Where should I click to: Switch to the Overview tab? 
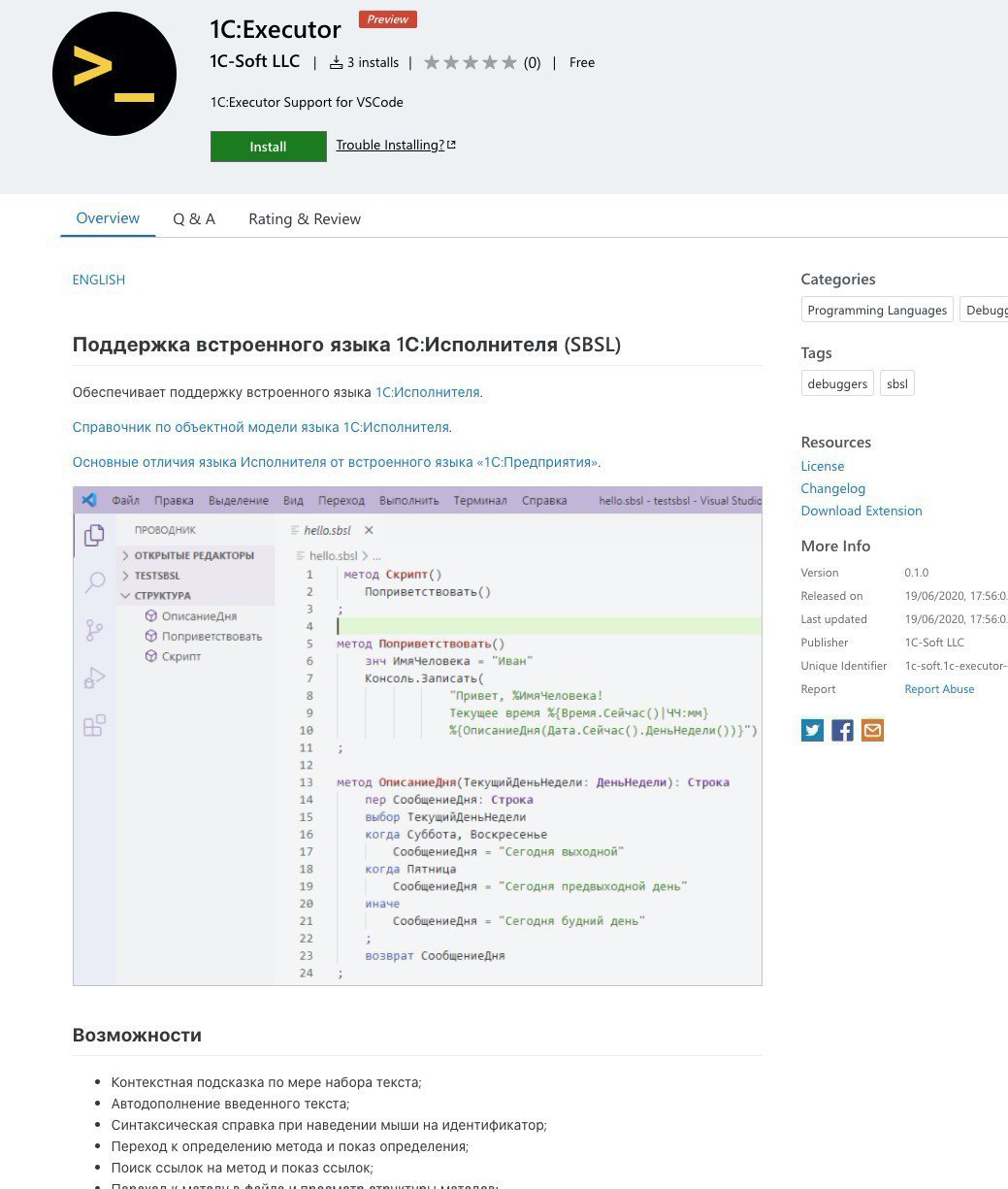pyautogui.click(x=108, y=218)
